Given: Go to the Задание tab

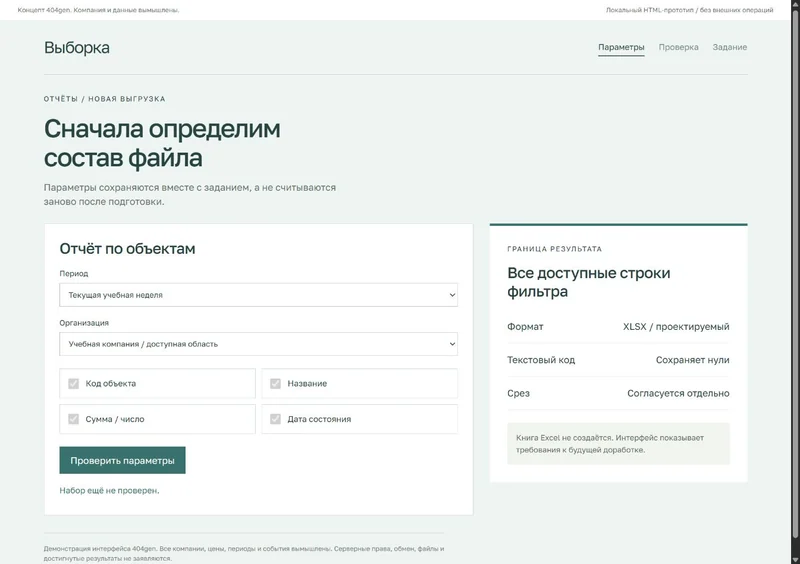Looking at the screenshot, I should click(x=730, y=47).
